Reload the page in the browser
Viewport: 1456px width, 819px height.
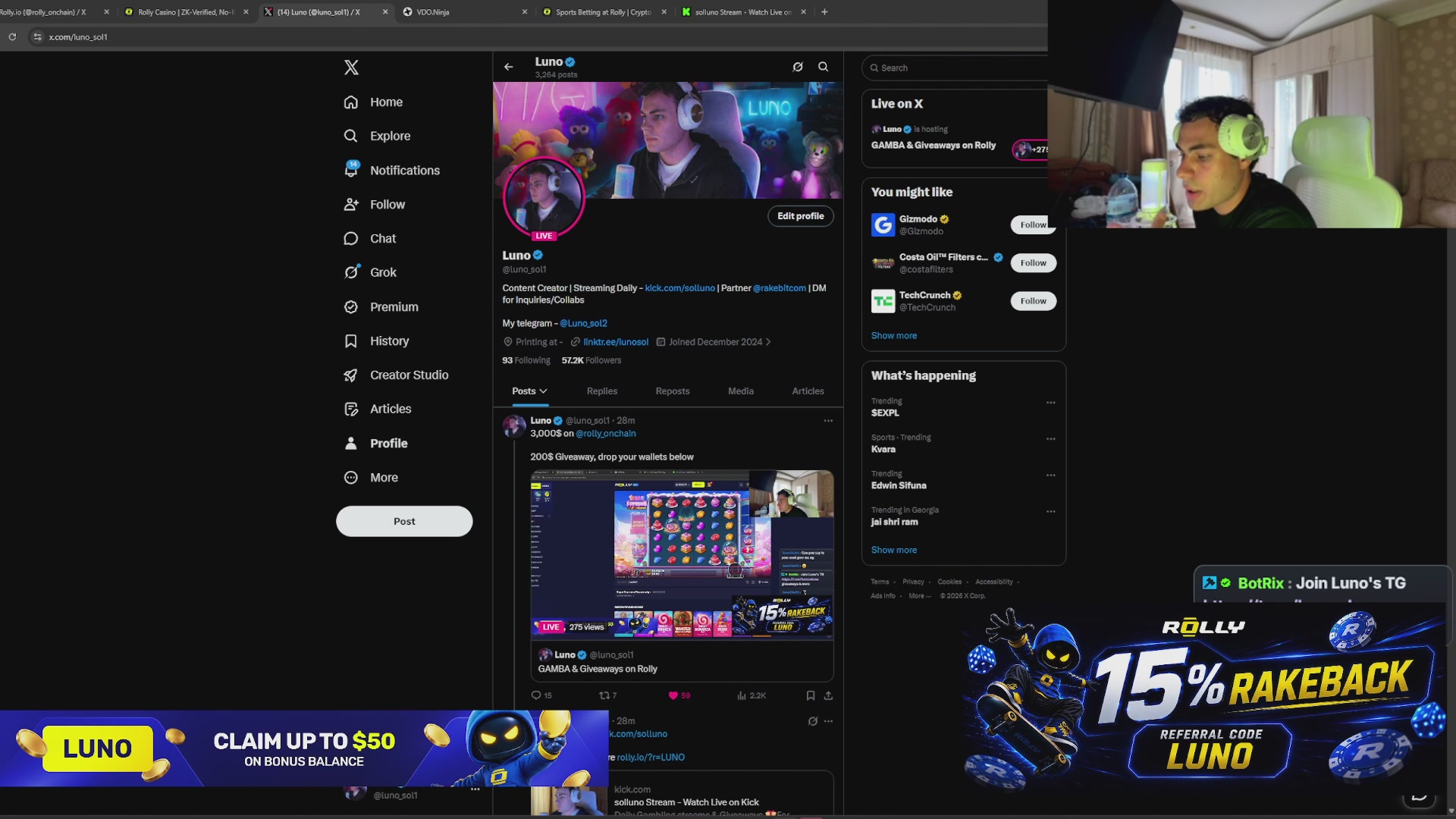pos(12,36)
